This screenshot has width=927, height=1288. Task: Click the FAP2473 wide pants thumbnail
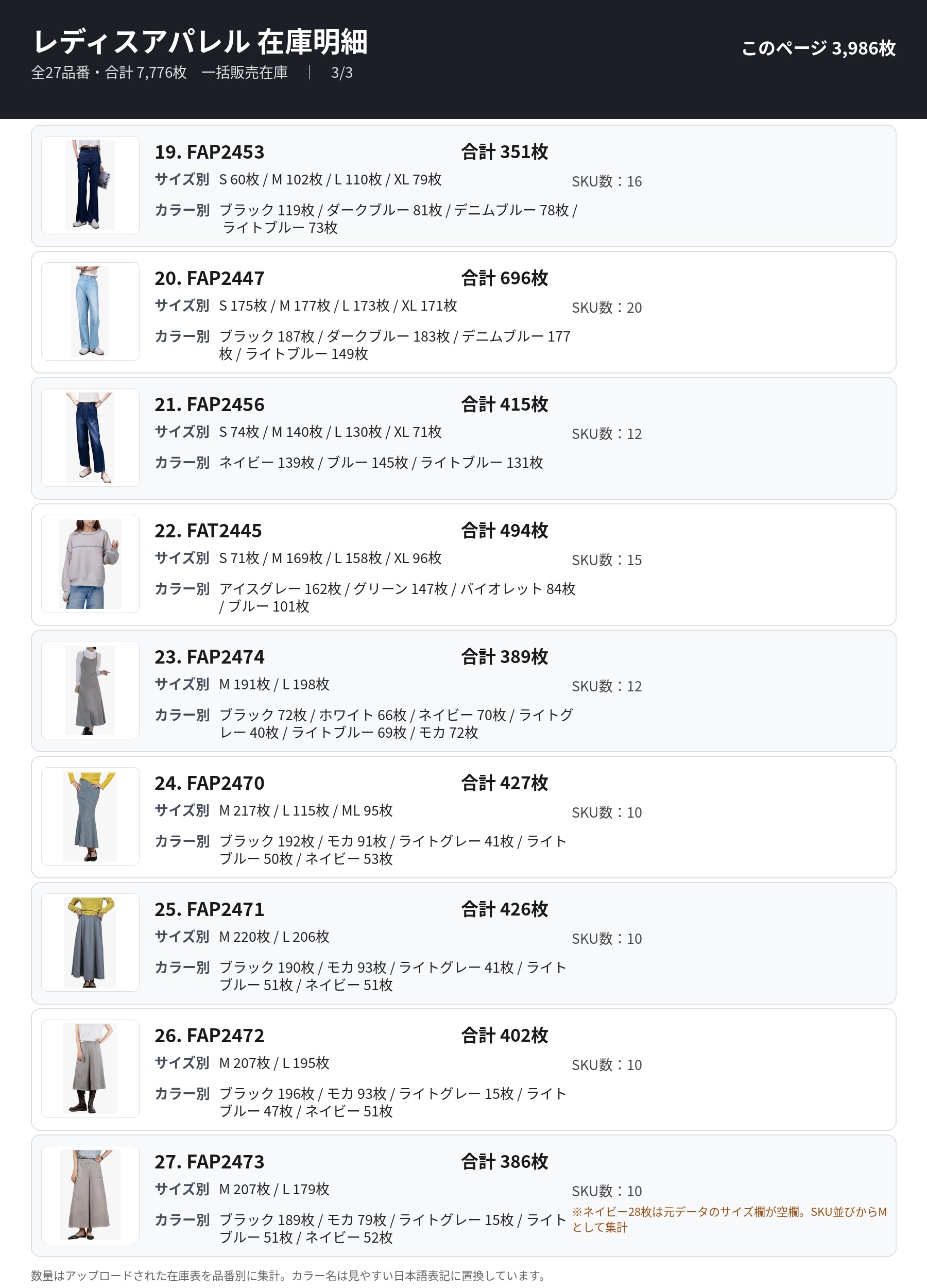[90, 1195]
